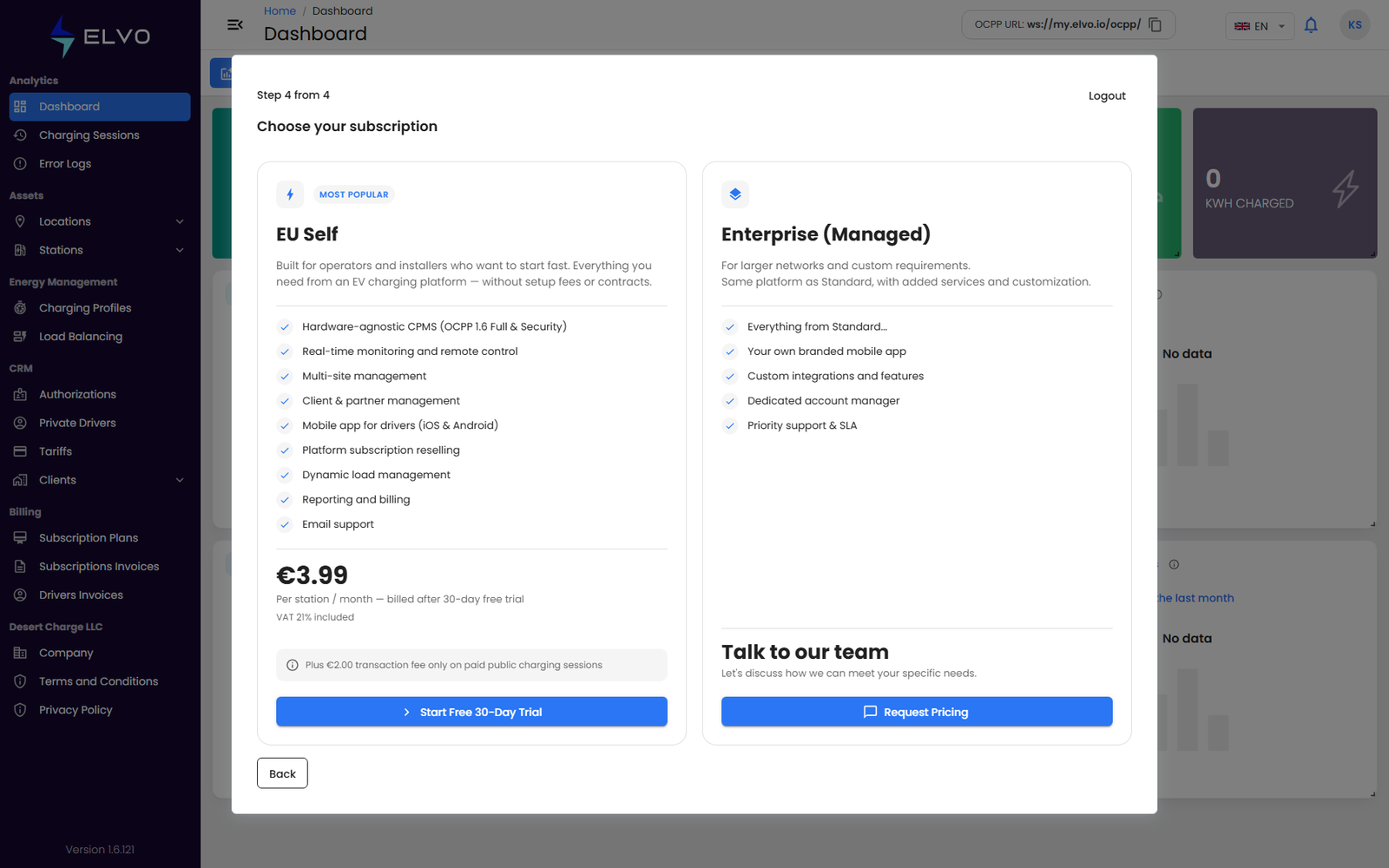Click the Privacy Policy shield icon

[x=20, y=710]
